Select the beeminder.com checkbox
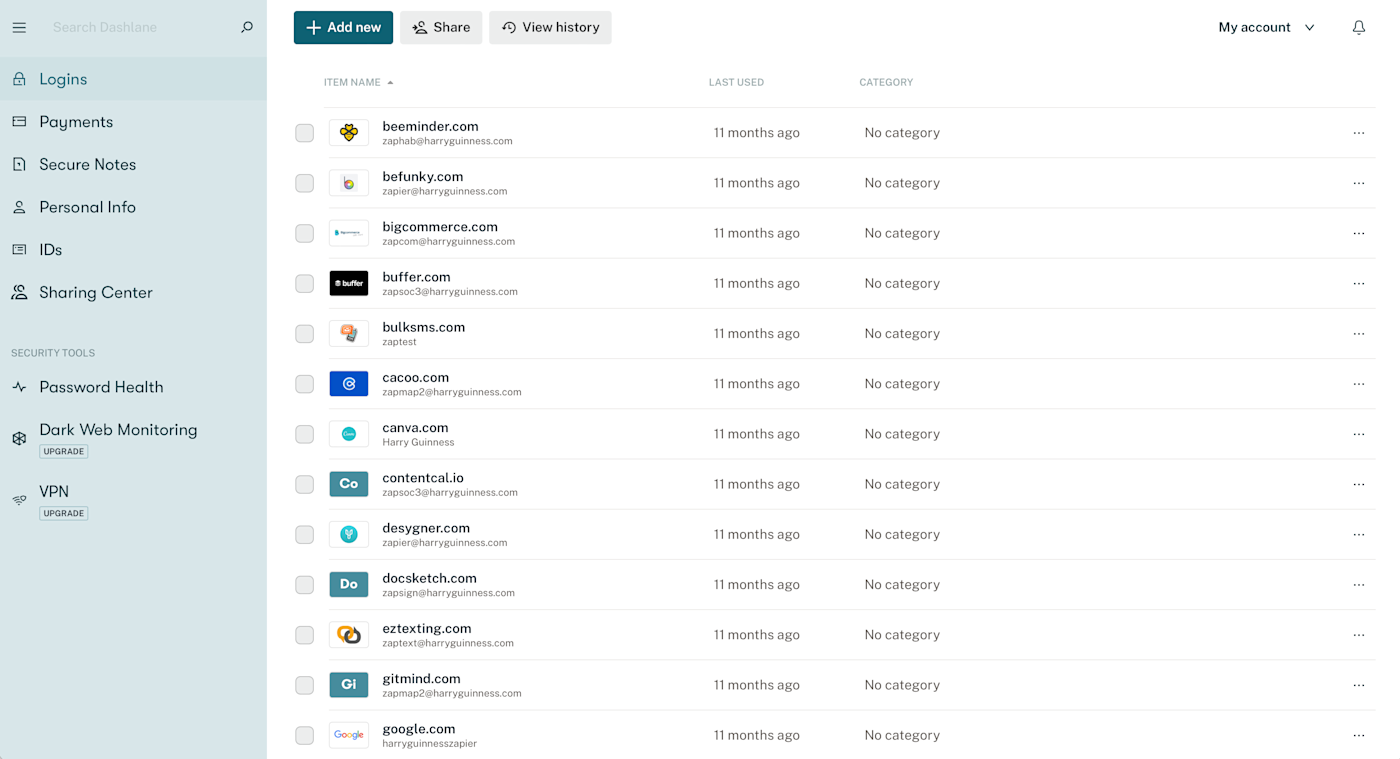This screenshot has width=1400, height=759. coord(305,133)
